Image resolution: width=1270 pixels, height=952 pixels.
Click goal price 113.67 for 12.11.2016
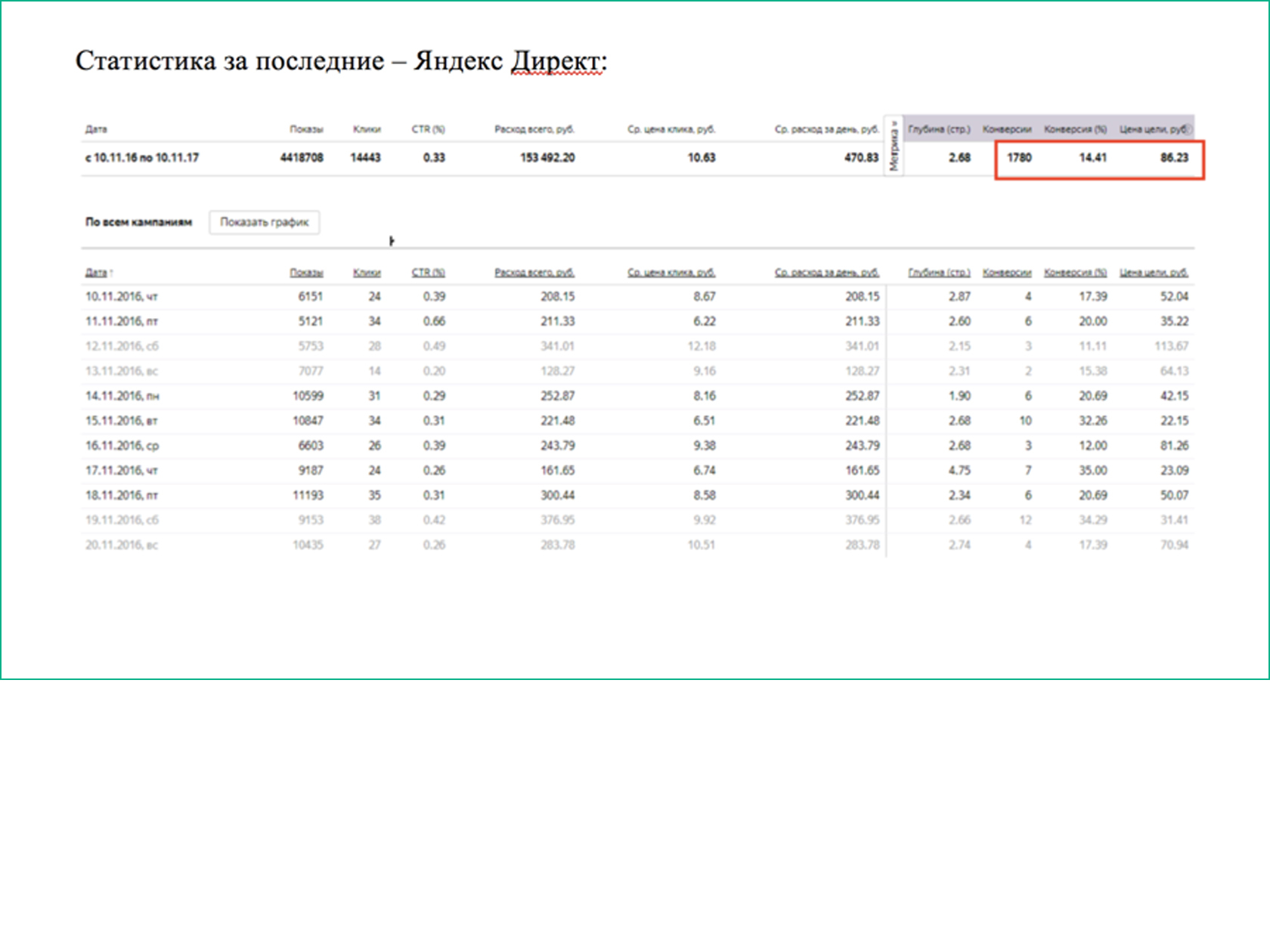point(1171,347)
